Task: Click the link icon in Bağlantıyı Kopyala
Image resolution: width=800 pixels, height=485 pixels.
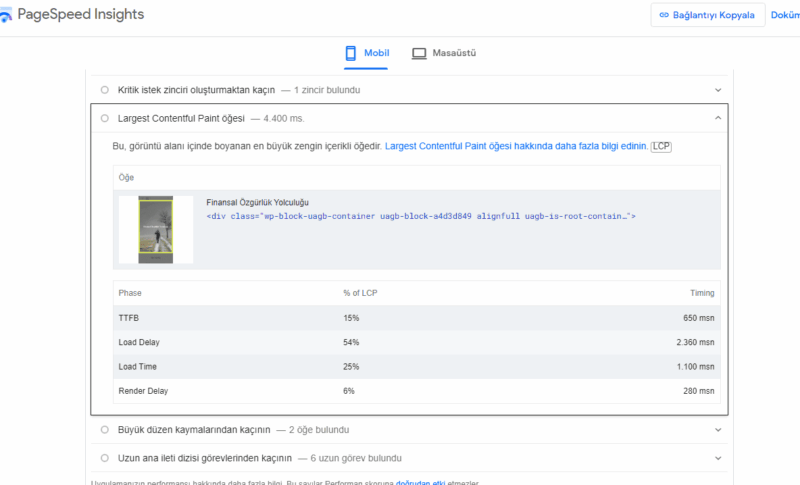Action: 665,15
